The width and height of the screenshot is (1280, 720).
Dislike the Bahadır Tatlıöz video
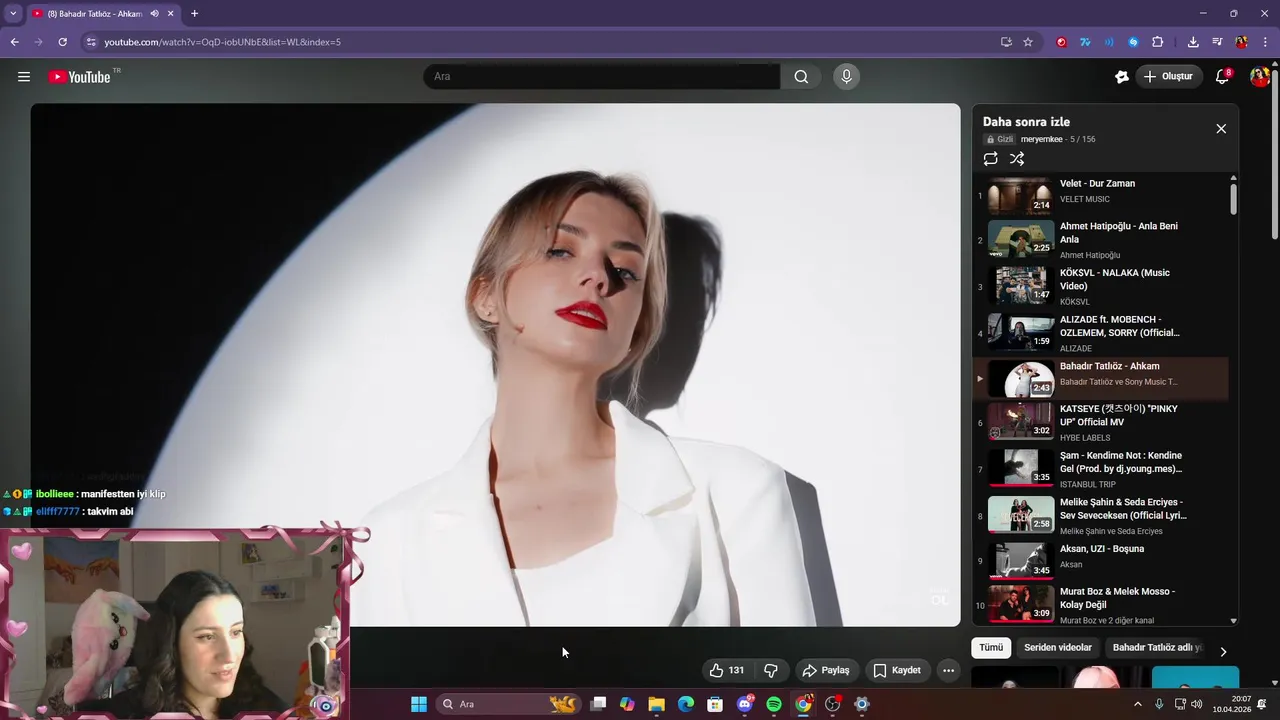click(771, 670)
